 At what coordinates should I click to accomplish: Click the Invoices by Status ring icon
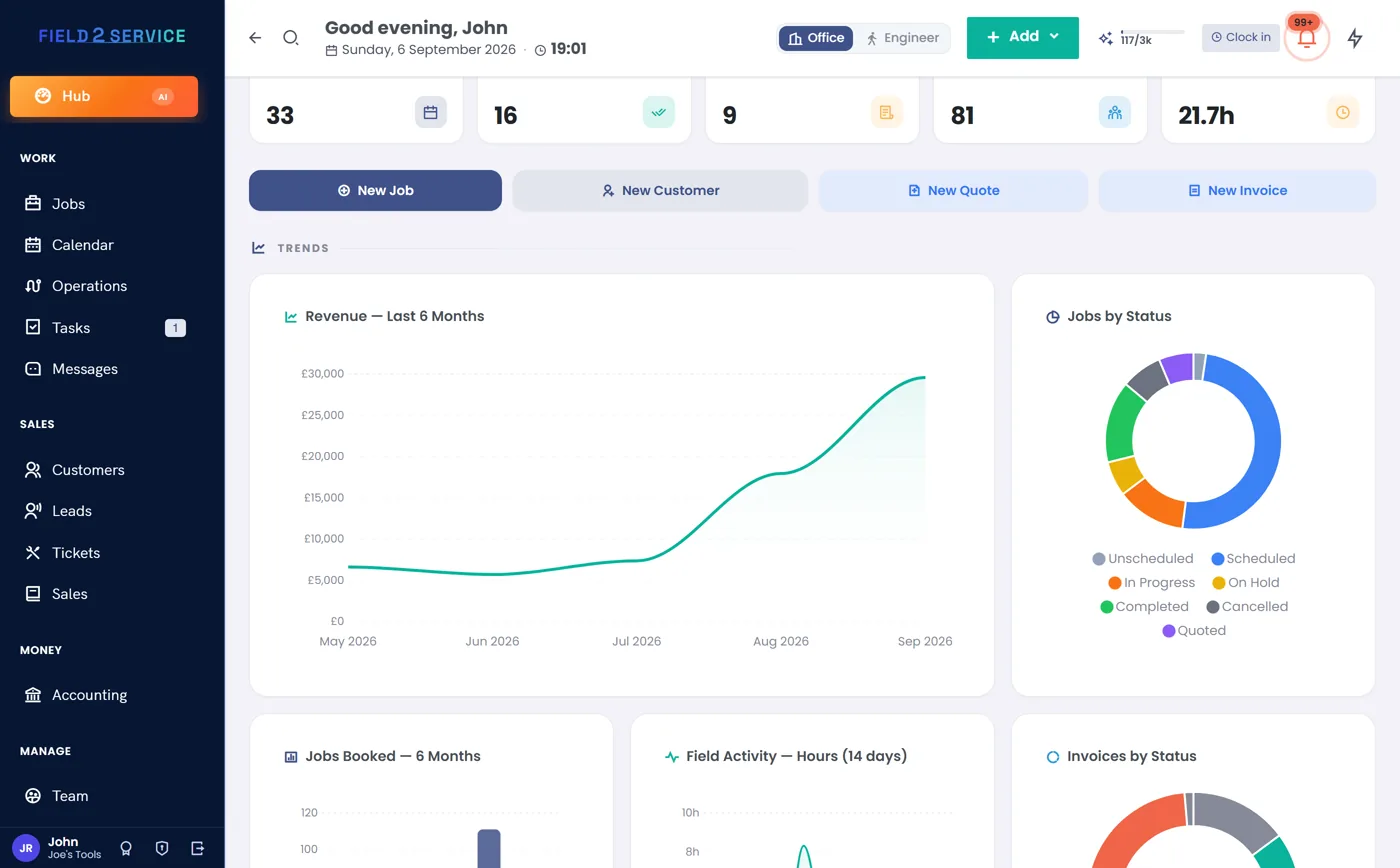click(x=1053, y=757)
